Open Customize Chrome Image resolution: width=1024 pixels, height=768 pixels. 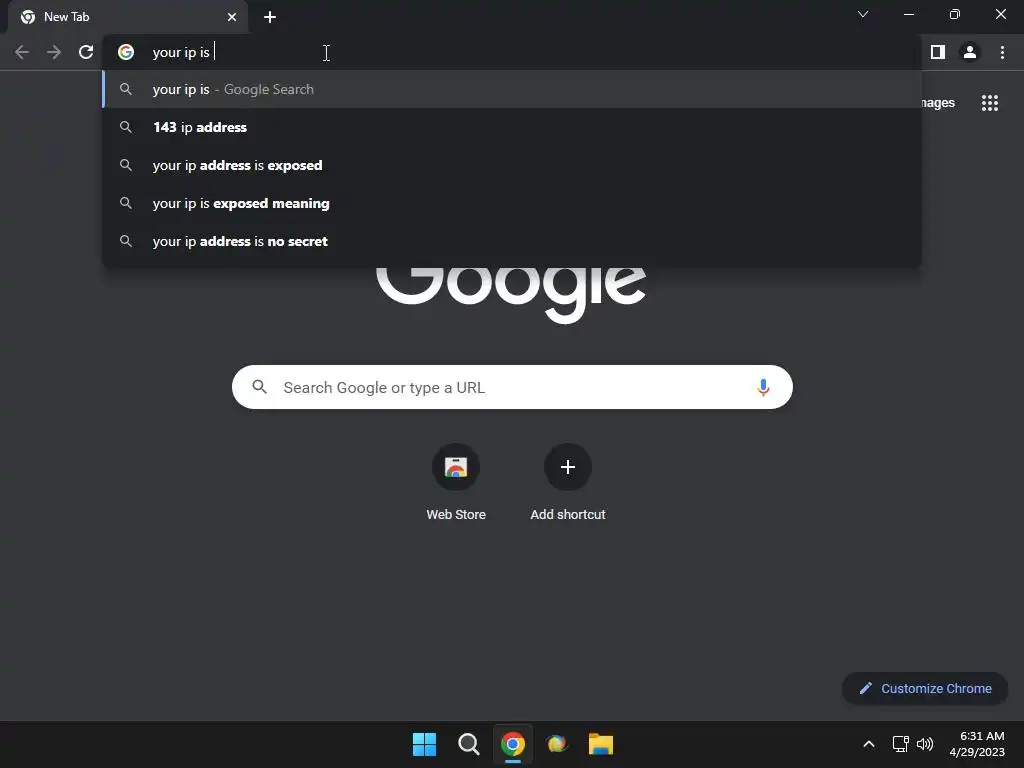[925, 688]
